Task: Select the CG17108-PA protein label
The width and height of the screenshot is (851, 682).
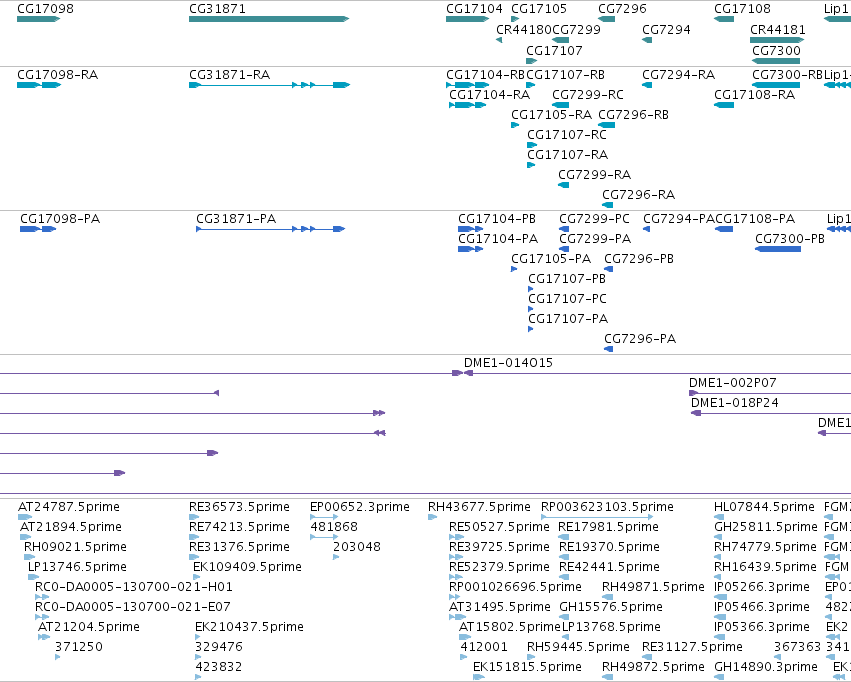Action: [755, 219]
